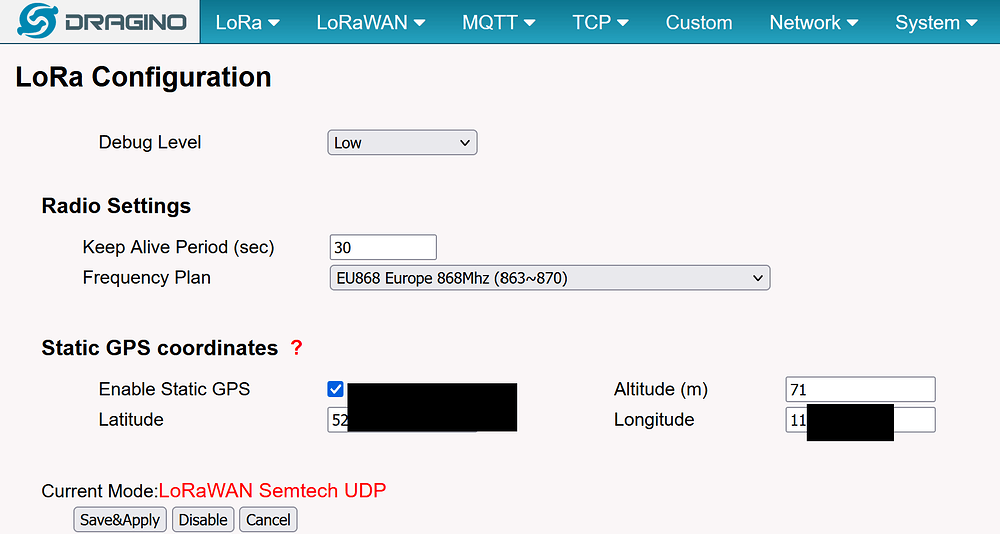The height and width of the screenshot is (534, 1000).
Task: Expand the Network menu
Action: 813,22
